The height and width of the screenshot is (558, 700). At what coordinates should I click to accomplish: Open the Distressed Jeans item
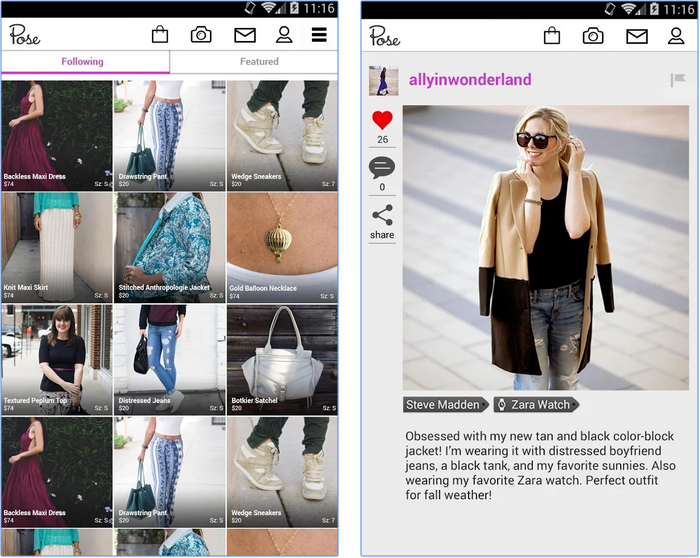170,360
